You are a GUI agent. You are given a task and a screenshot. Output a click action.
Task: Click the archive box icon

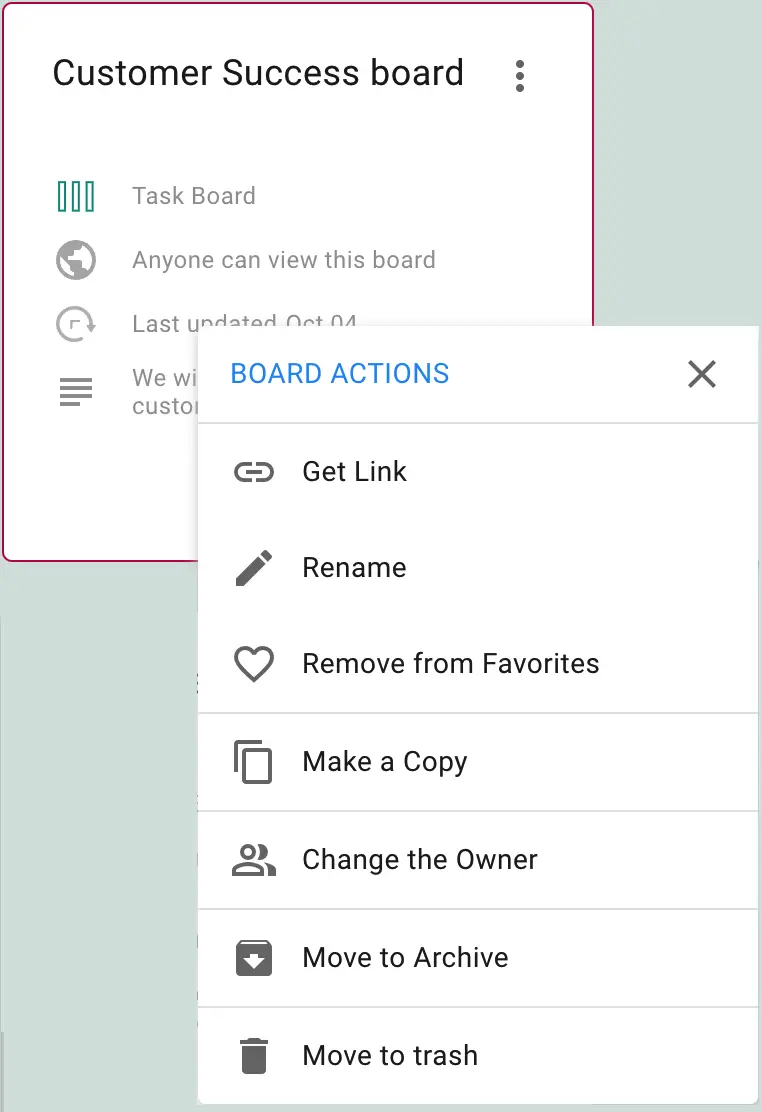[254, 957]
